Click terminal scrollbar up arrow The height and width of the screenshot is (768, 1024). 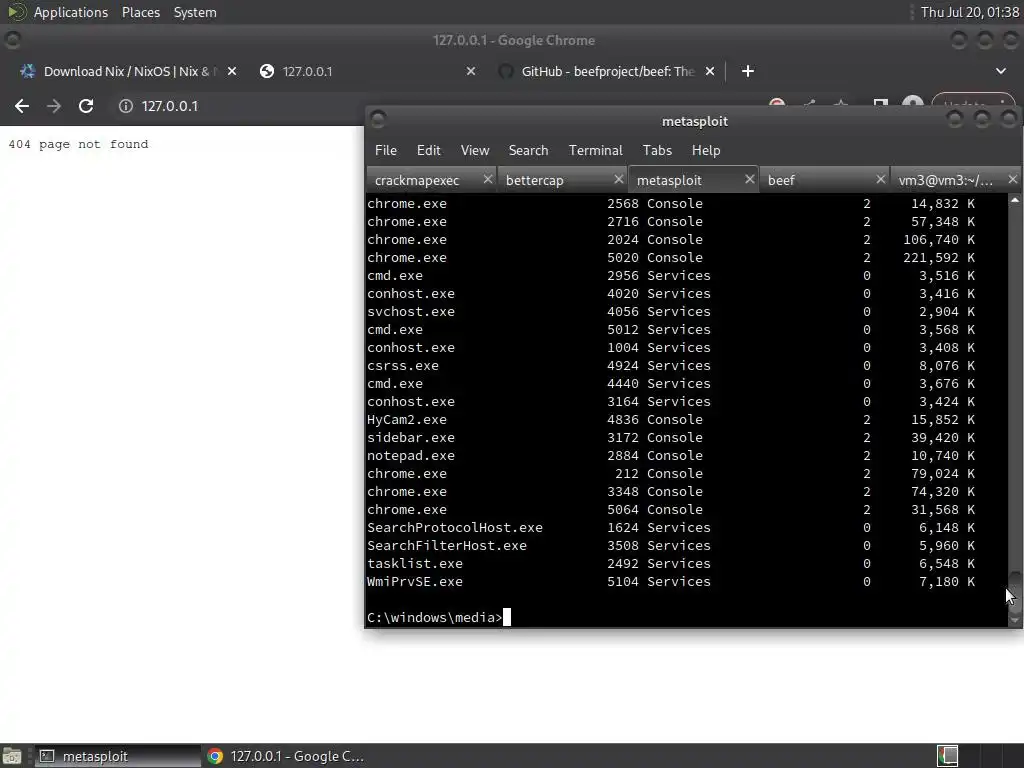[1015, 200]
